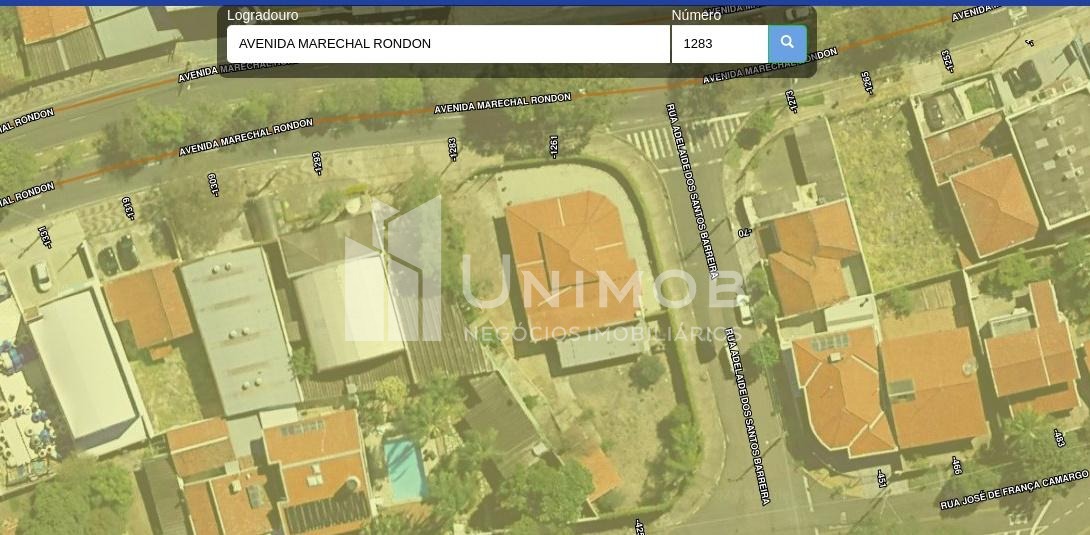
Task: Select lot number 451 map label
Action: pos(881,478)
